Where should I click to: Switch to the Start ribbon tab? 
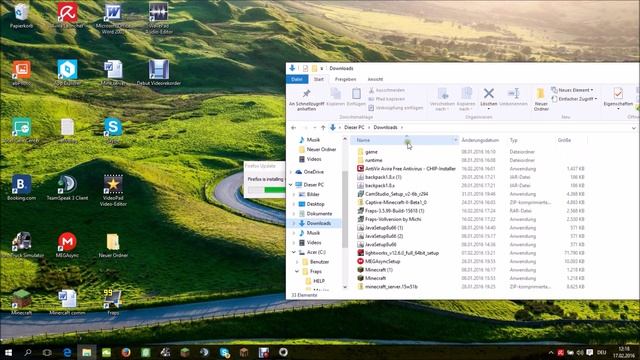tap(319, 79)
